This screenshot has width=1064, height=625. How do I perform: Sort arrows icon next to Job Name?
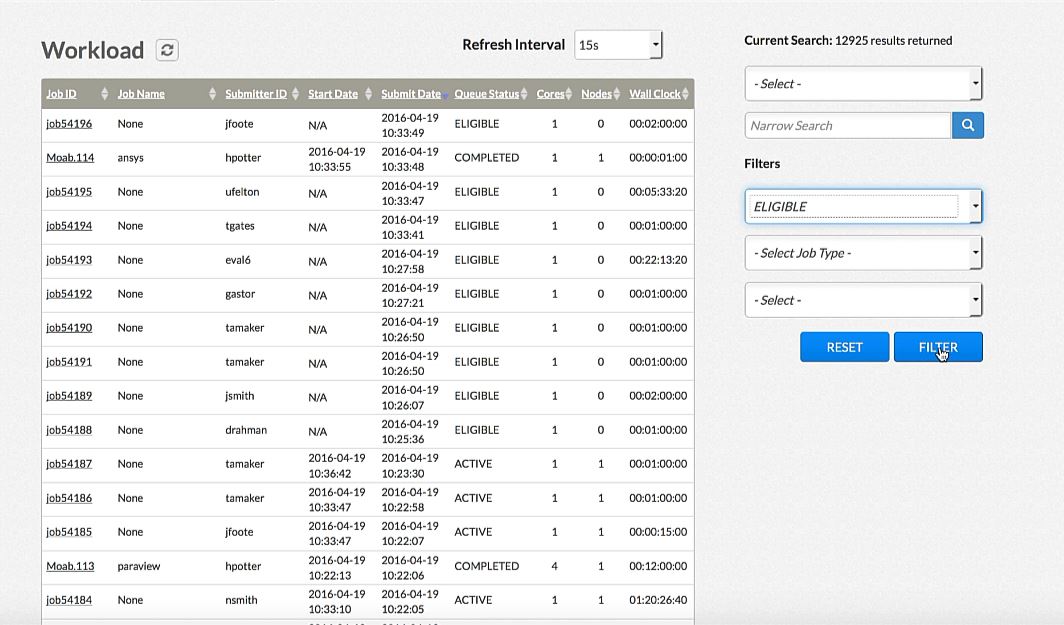[212, 94]
